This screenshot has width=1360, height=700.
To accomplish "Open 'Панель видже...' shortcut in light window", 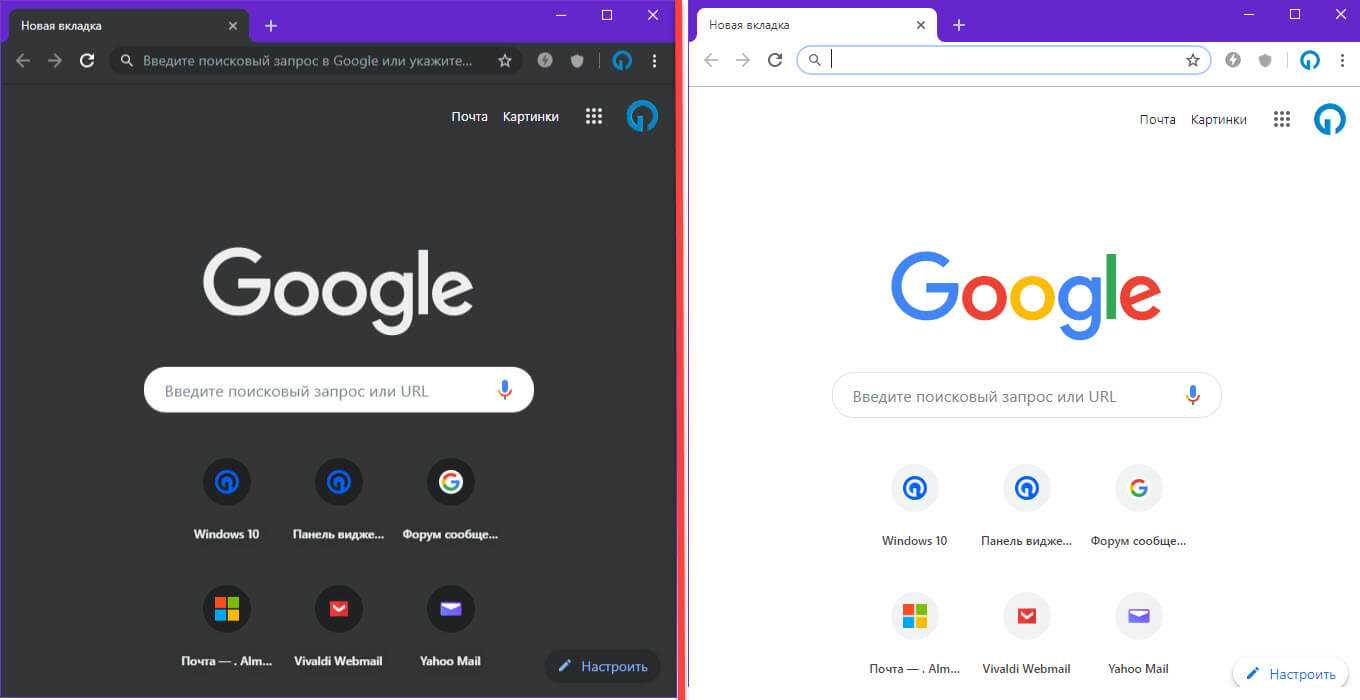I will (1027, 504).
